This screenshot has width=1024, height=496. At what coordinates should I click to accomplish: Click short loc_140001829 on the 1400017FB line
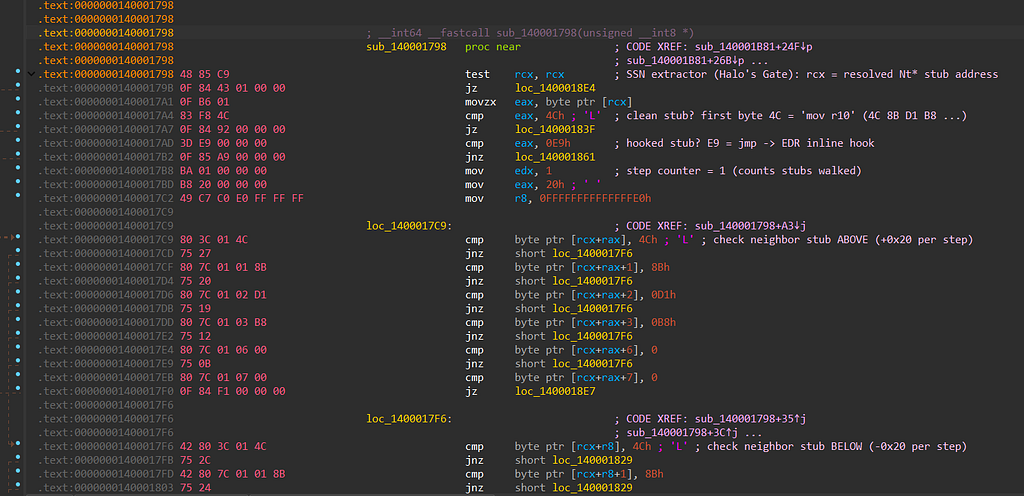click(573, 460)
